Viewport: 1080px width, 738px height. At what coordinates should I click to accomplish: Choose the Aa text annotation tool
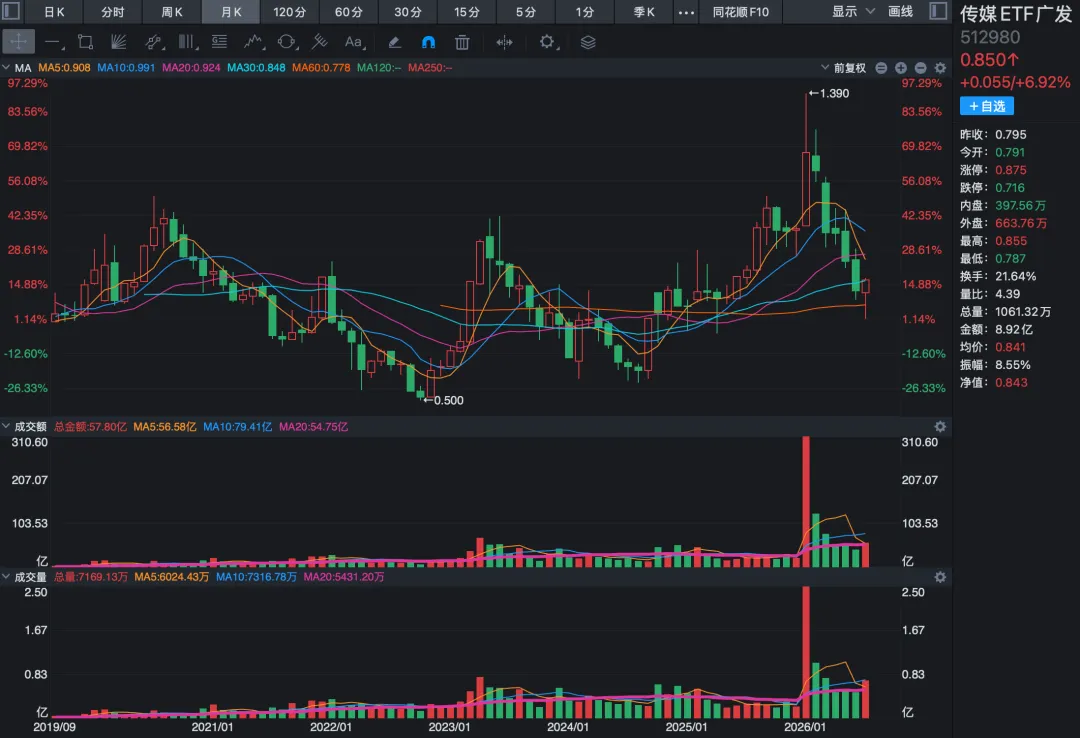[x=354, y=42]
